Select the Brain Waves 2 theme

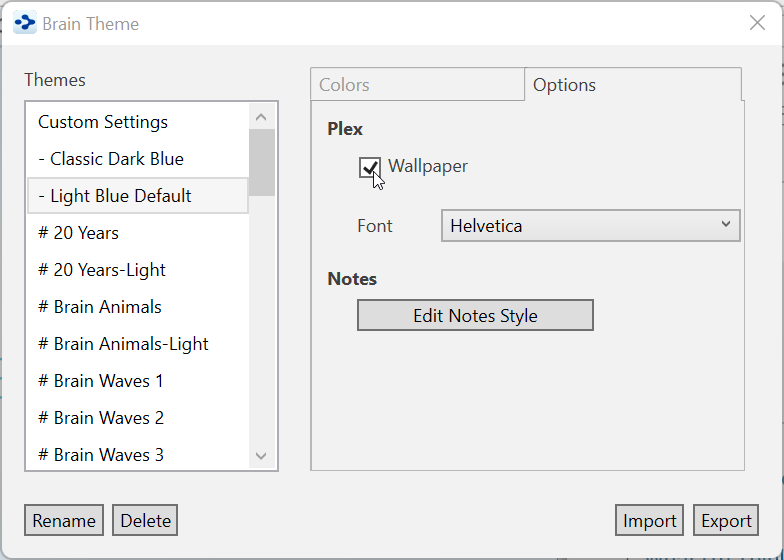click(x=101, y=418)
